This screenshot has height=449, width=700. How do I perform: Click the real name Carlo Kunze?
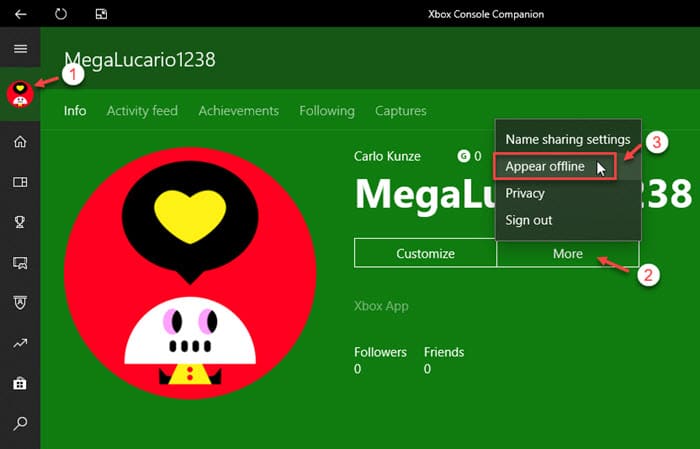pyautogui.click(x=387, y=156)
